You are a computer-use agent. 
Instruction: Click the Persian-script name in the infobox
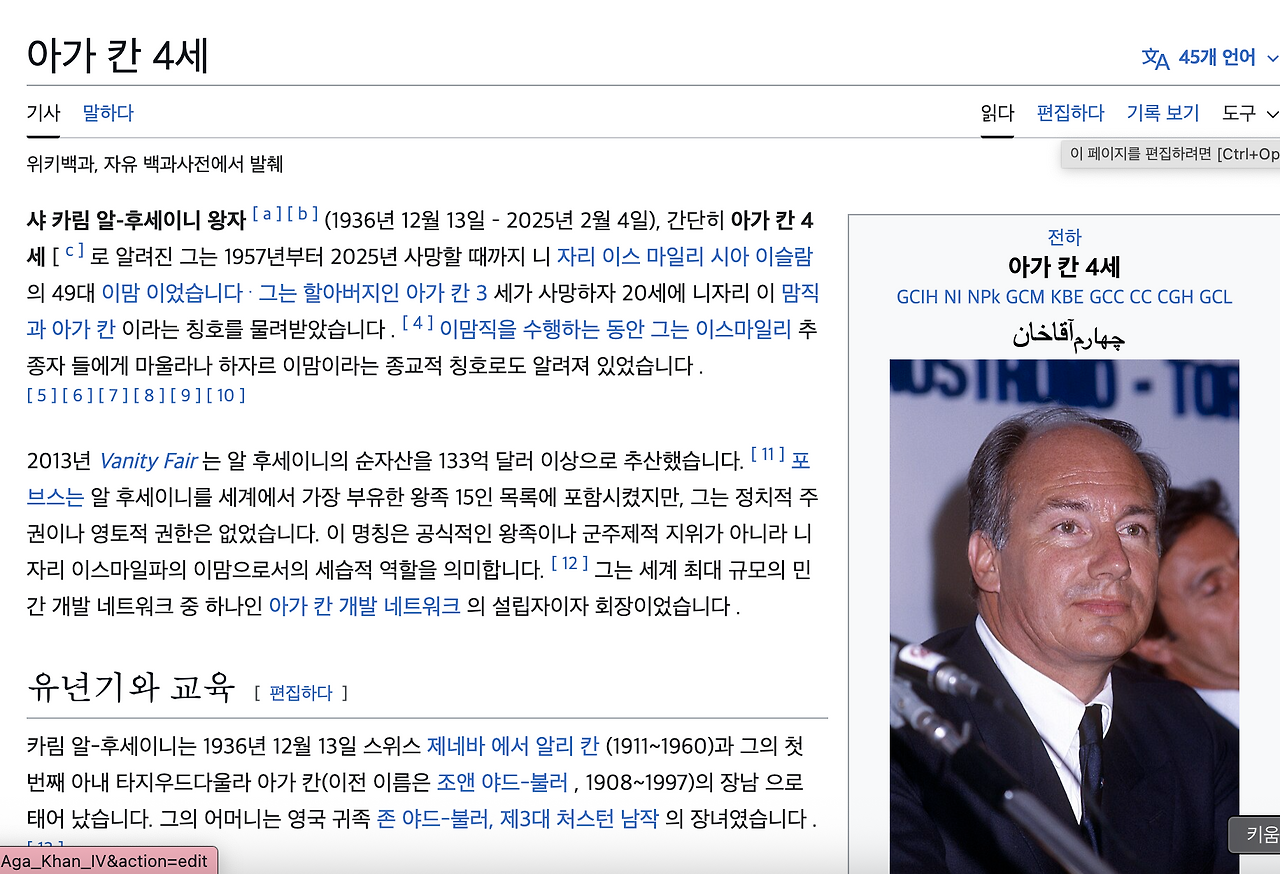(x=1068, y=334)
